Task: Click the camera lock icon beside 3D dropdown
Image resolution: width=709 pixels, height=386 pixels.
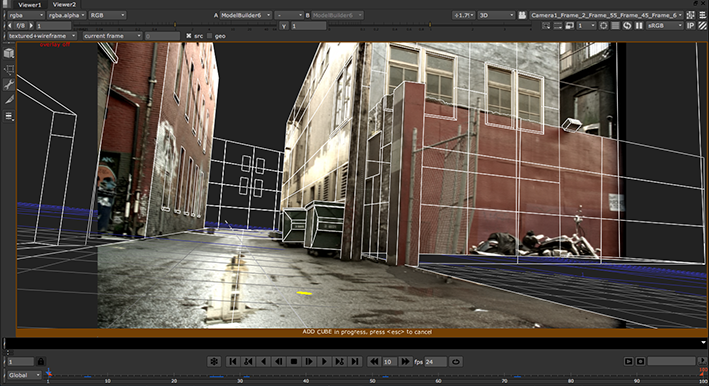Action: pyautogui.click(x=522, y=15)
